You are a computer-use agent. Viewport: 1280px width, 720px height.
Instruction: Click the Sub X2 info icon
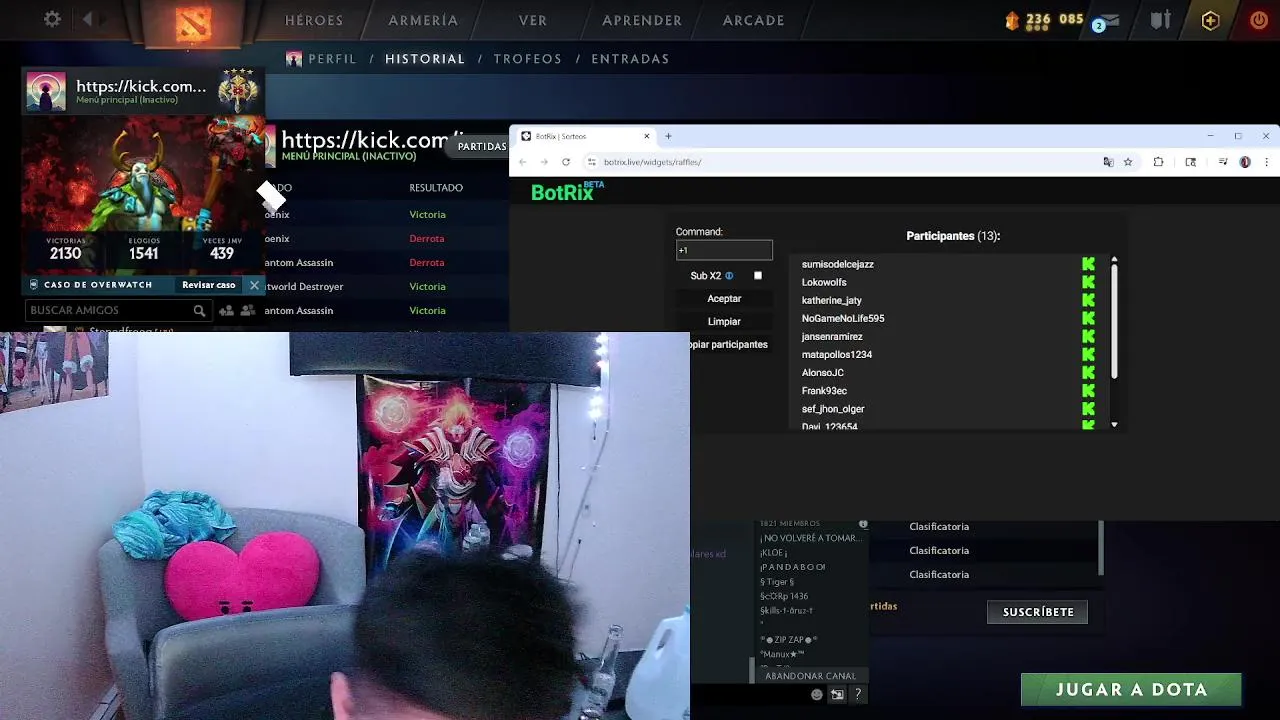pyautogui.click(x=729, y=276)
